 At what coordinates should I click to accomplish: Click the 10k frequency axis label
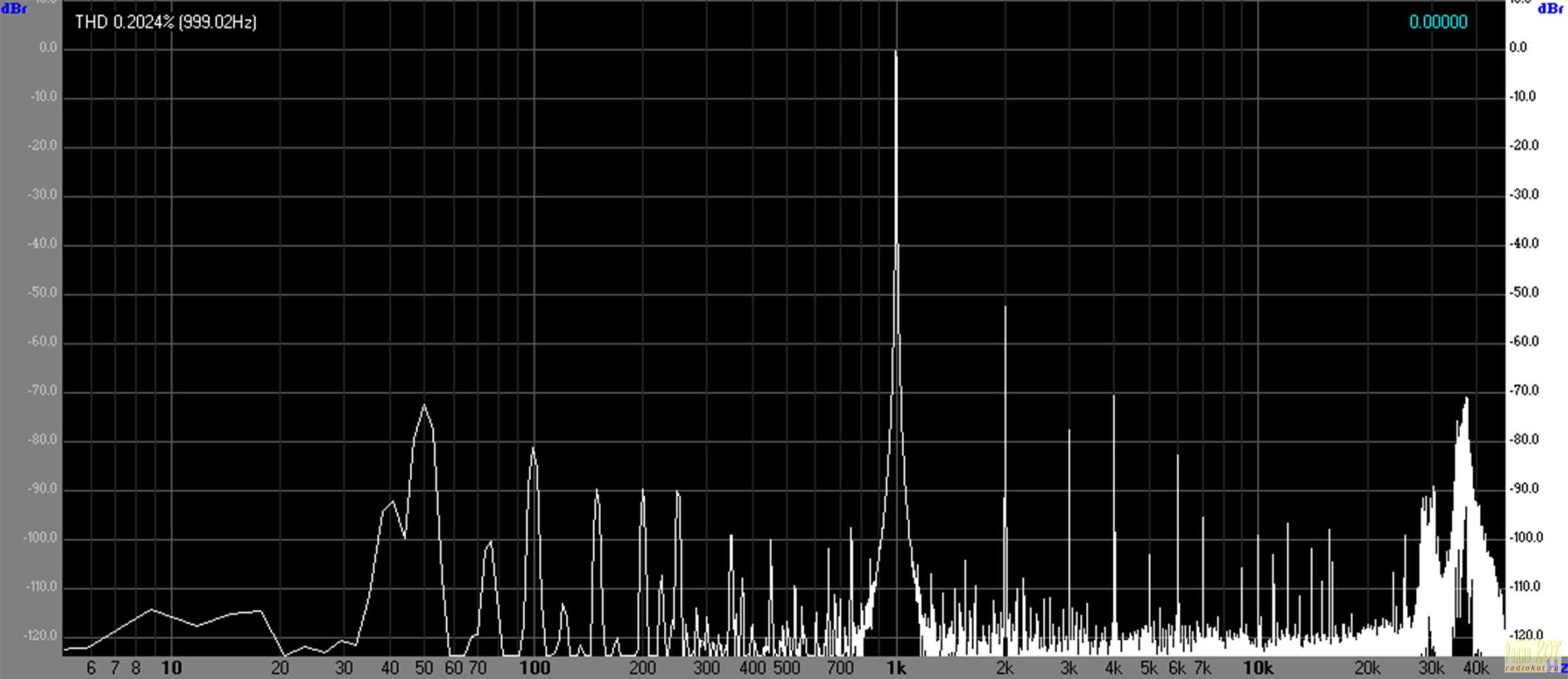1258,668
